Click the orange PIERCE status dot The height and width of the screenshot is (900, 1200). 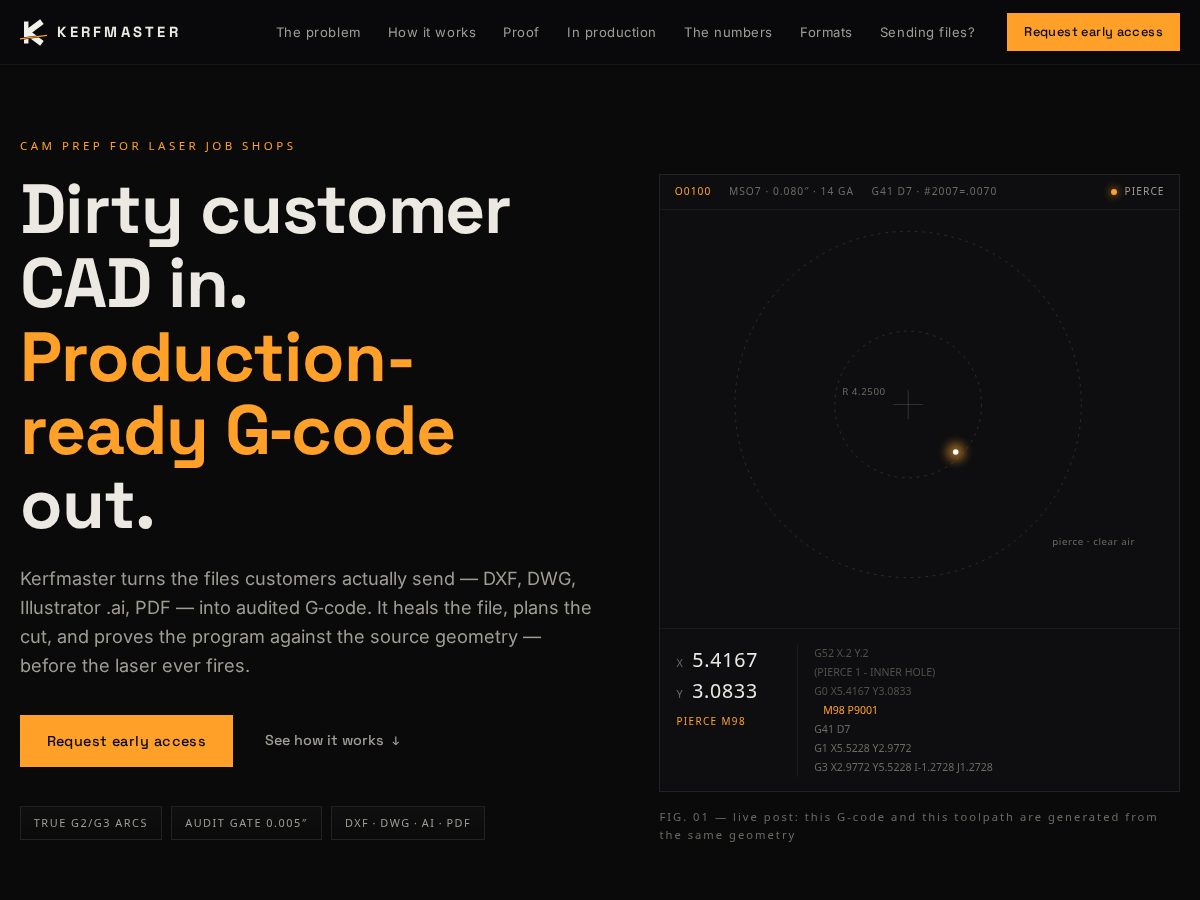pyautogui.click(x=1114, y=192)
